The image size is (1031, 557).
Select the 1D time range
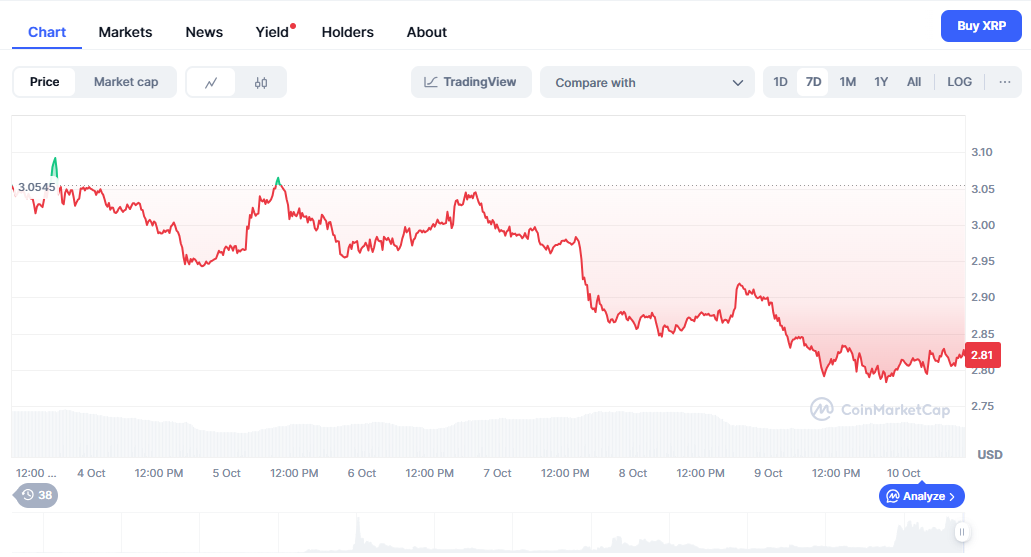point(781,82)
